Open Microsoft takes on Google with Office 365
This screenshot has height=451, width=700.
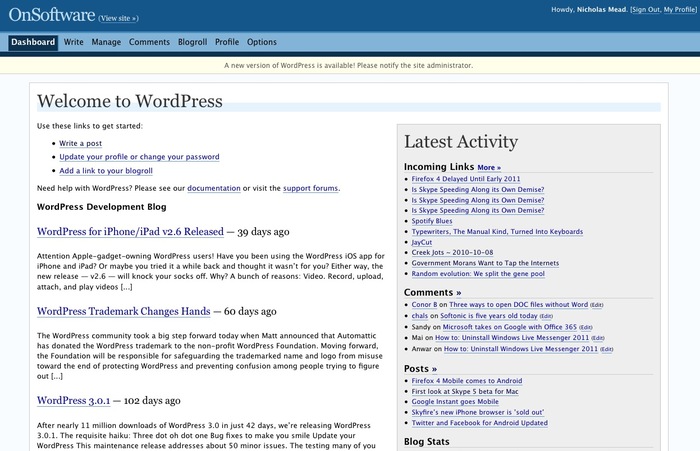tap(510, 327)
